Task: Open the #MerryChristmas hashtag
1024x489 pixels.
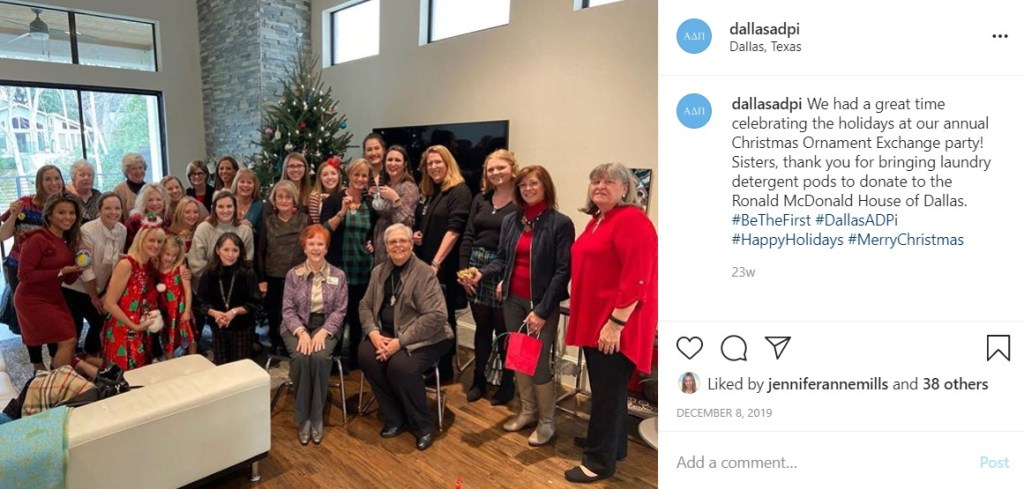Action: [906, 240]
